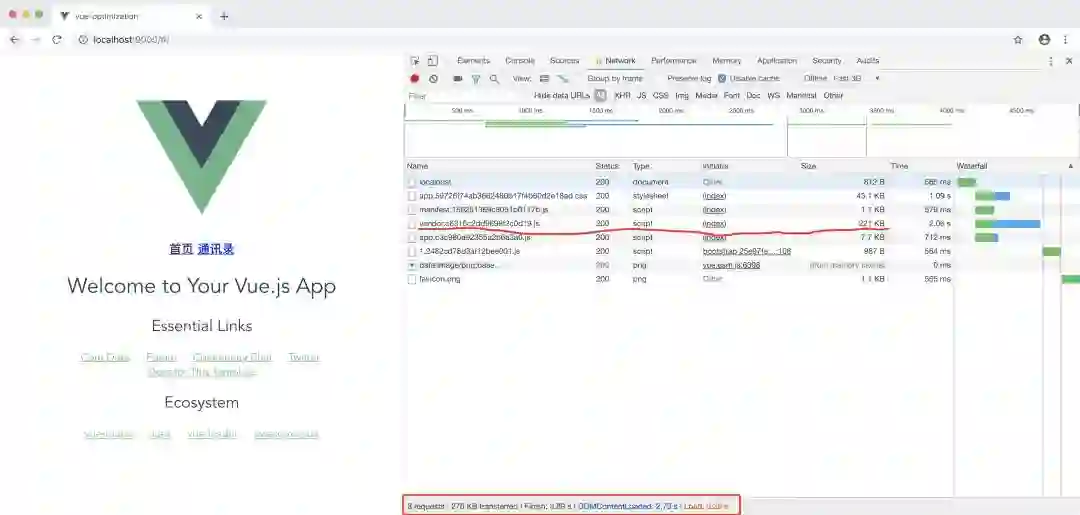Open the Elements tab

point(473,61)
